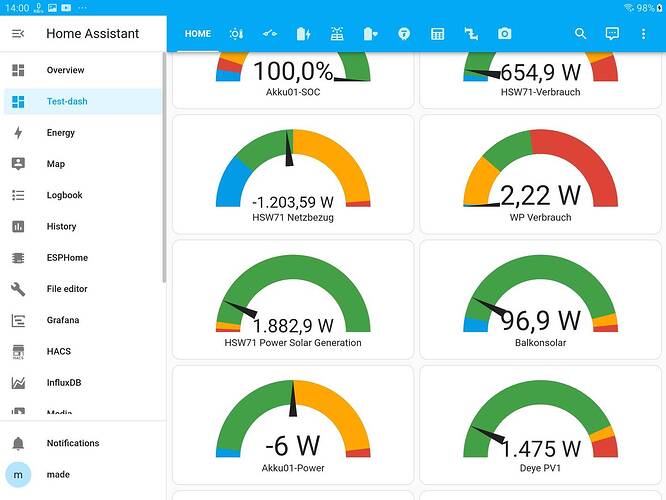Click the Notifications bell icon
This screenshot has width=666, height=500.
[x=18, y=443]
